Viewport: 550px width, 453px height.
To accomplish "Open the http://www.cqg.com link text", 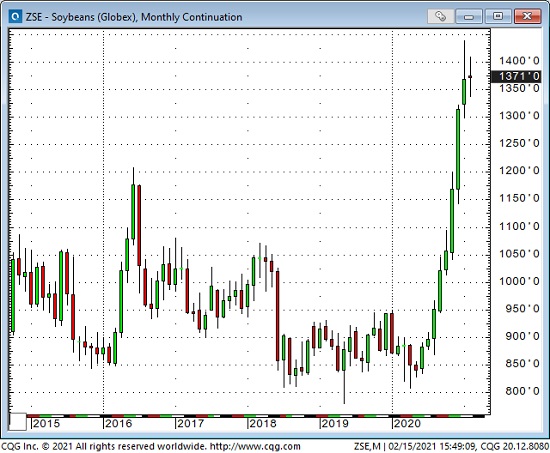I will 255,447.
